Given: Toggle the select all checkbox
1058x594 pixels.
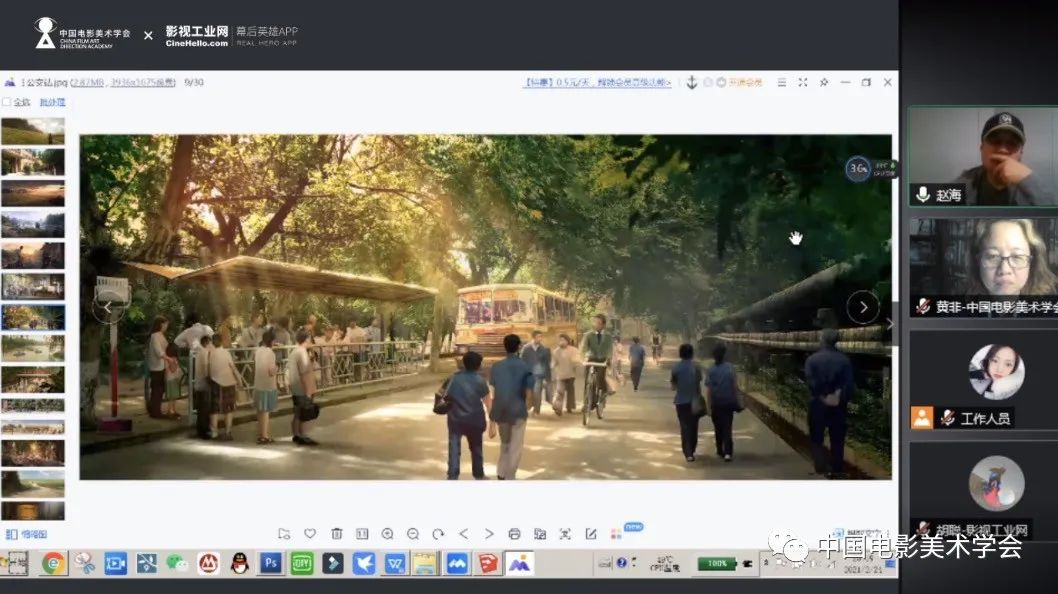Looking at the screenshot, I should coord(7,102).
